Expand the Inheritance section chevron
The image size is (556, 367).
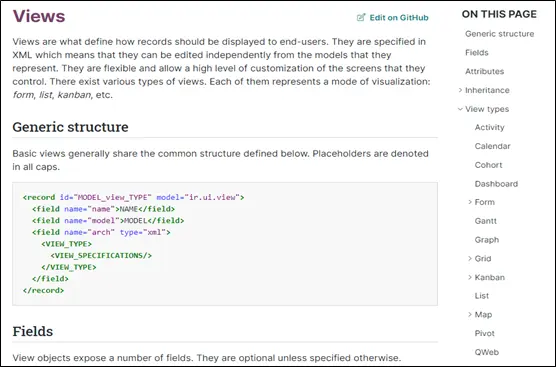[x=460, y=90]
